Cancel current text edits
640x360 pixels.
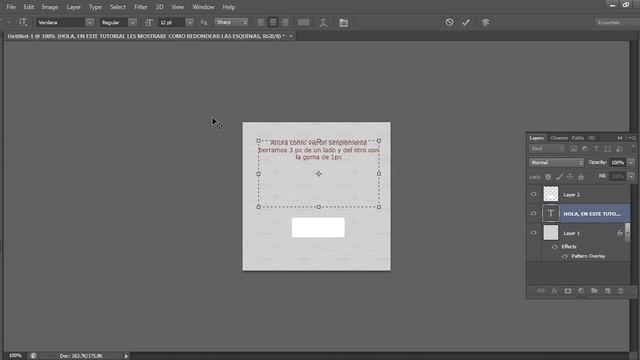[x=449, y=22]
